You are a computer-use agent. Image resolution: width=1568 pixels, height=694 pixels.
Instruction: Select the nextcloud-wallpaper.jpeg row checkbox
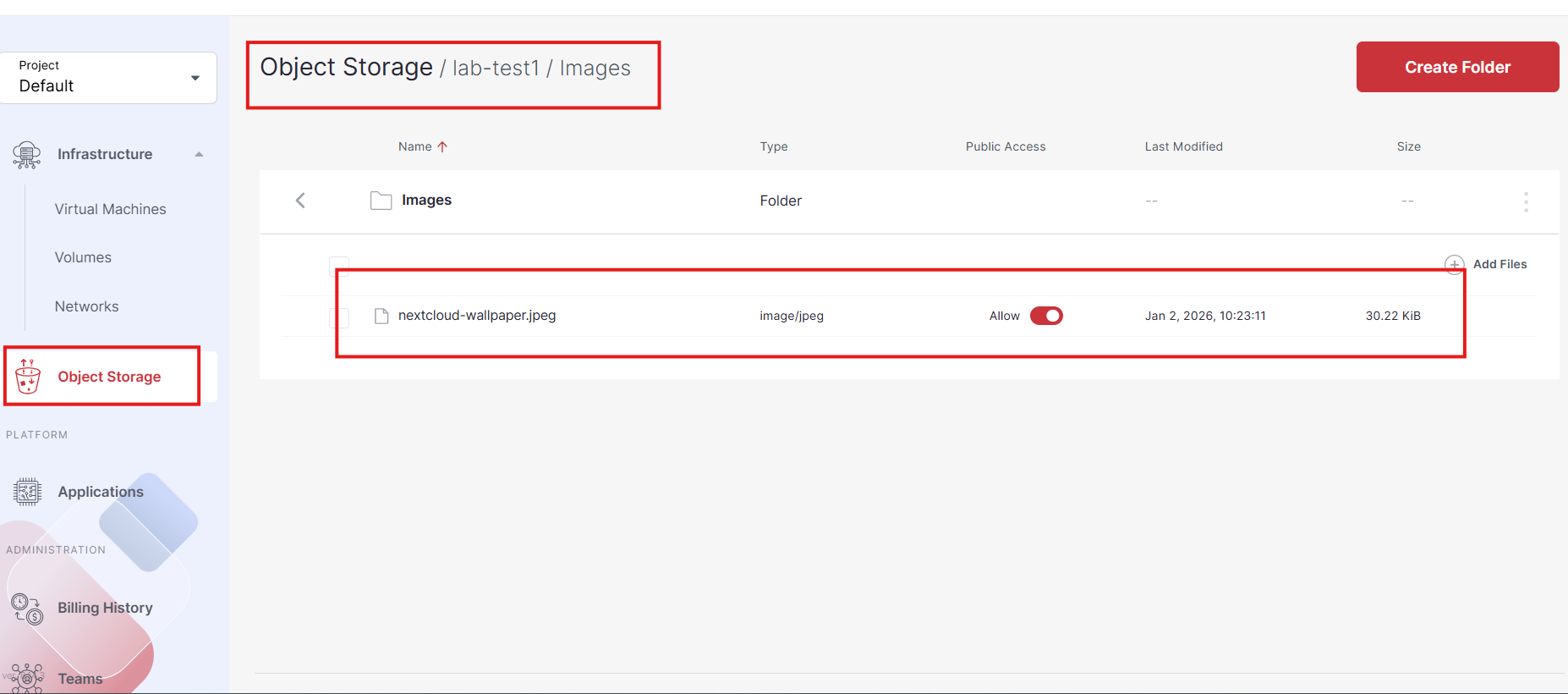tap(339, 317)
